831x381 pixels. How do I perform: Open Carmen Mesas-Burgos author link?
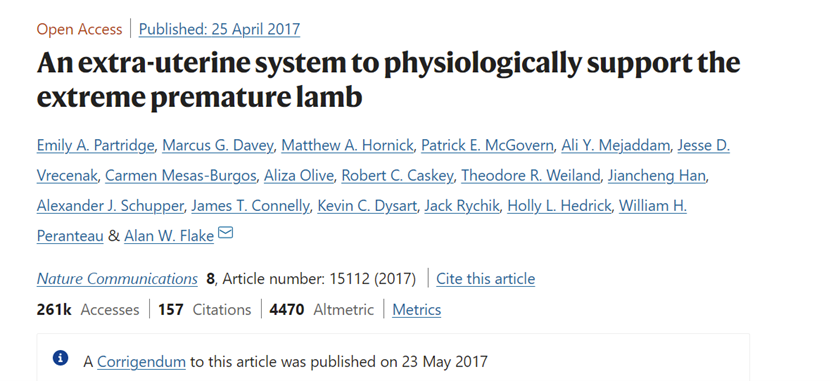tap(181, 175)
